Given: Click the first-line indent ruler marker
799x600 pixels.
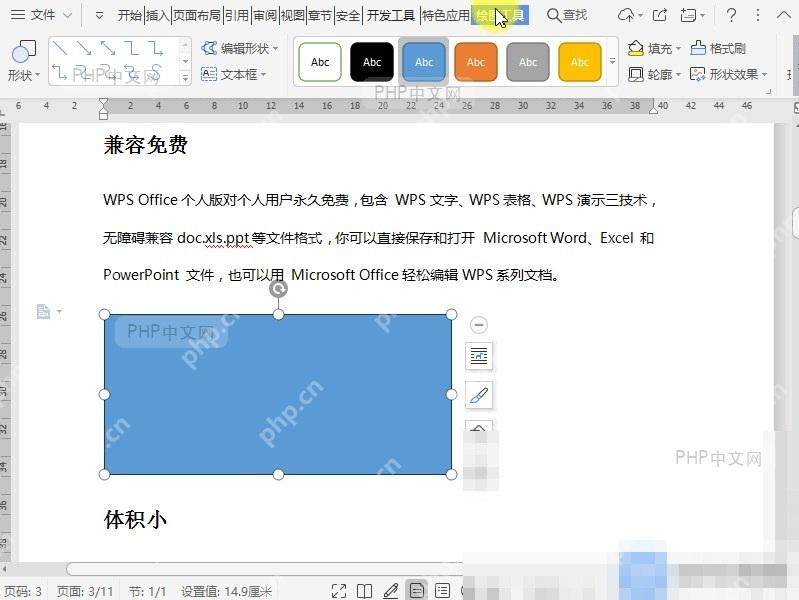Looking at the screenshot, I should [x=103, y=103].
